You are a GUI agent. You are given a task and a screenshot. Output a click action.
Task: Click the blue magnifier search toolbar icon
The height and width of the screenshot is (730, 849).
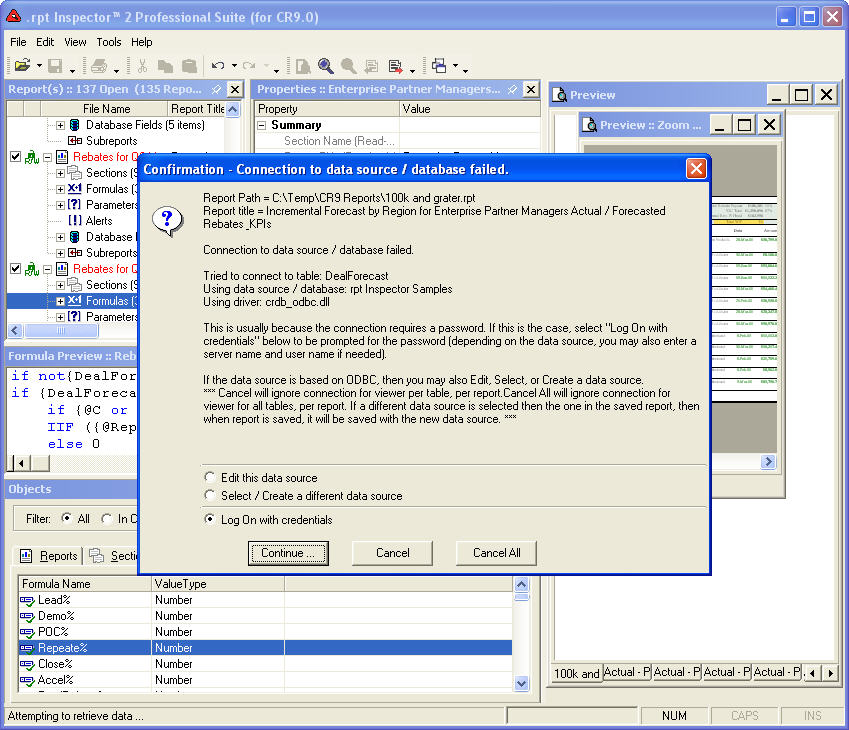pos(325,66)
